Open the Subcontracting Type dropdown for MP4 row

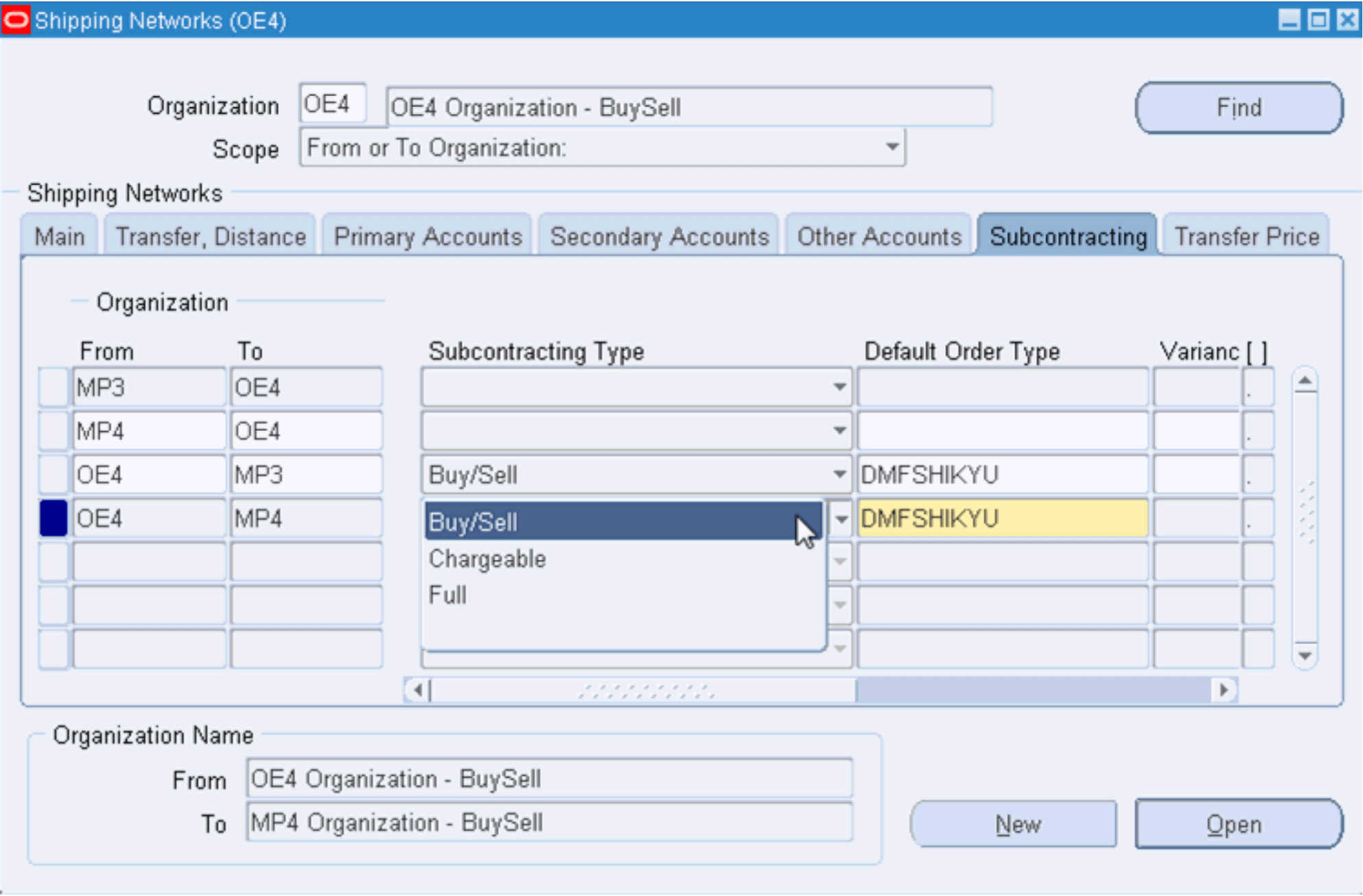coord(839,431)
